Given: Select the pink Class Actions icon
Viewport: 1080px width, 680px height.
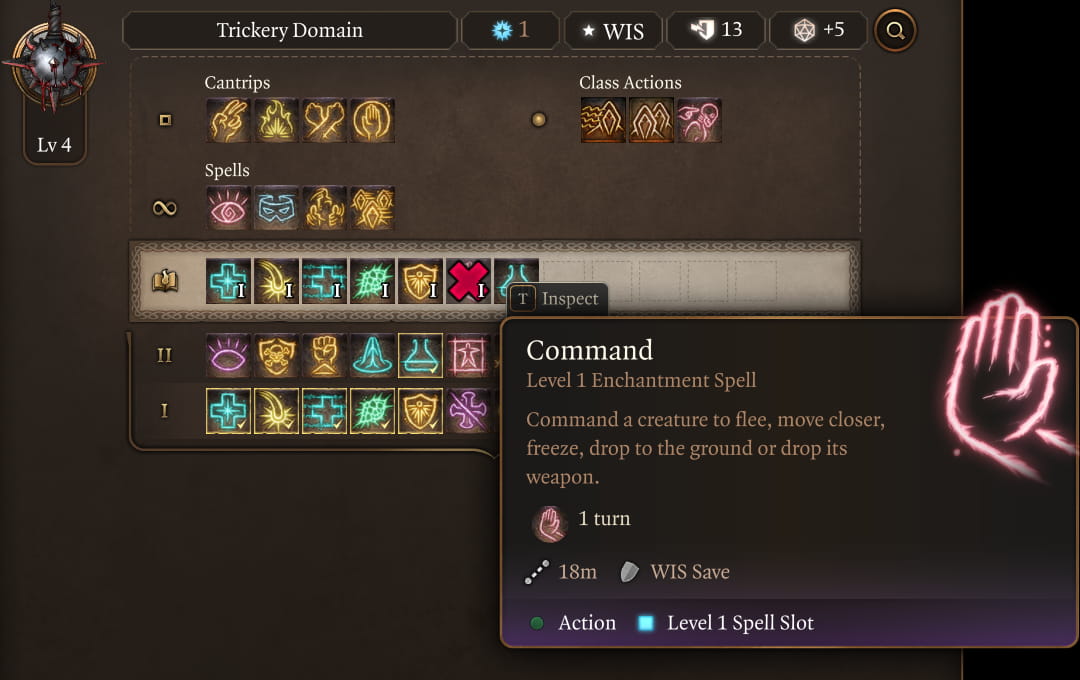Looking at the screenshot, I should 699,120.
